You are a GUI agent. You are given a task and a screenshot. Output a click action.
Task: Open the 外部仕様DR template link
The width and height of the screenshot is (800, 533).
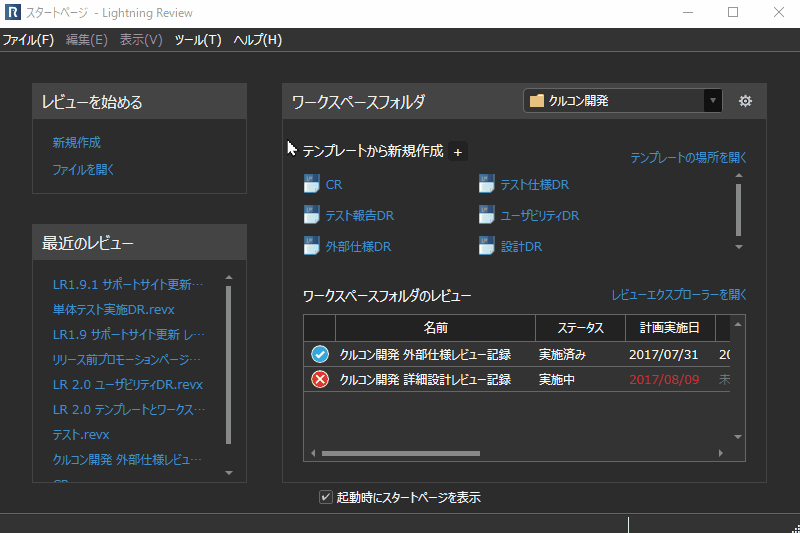coord(358,247)
